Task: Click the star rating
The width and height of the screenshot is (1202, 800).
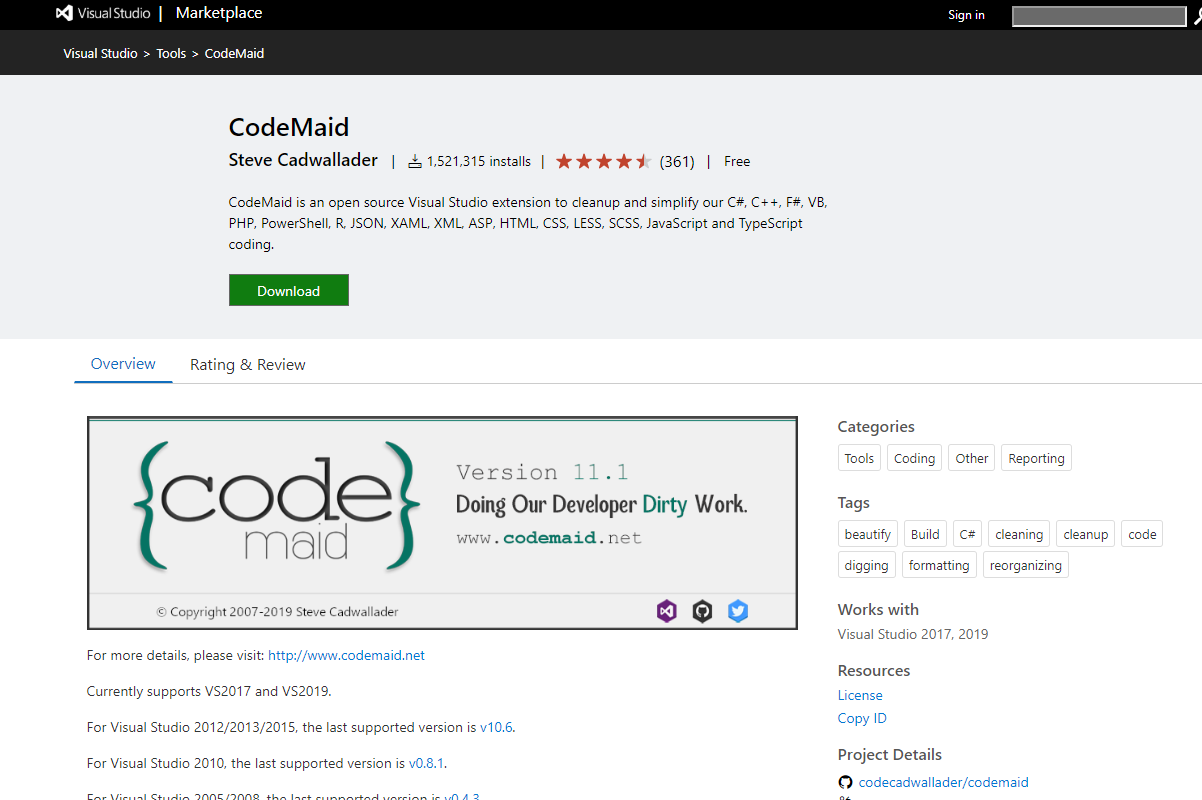Action: click(x=603, y=161)
